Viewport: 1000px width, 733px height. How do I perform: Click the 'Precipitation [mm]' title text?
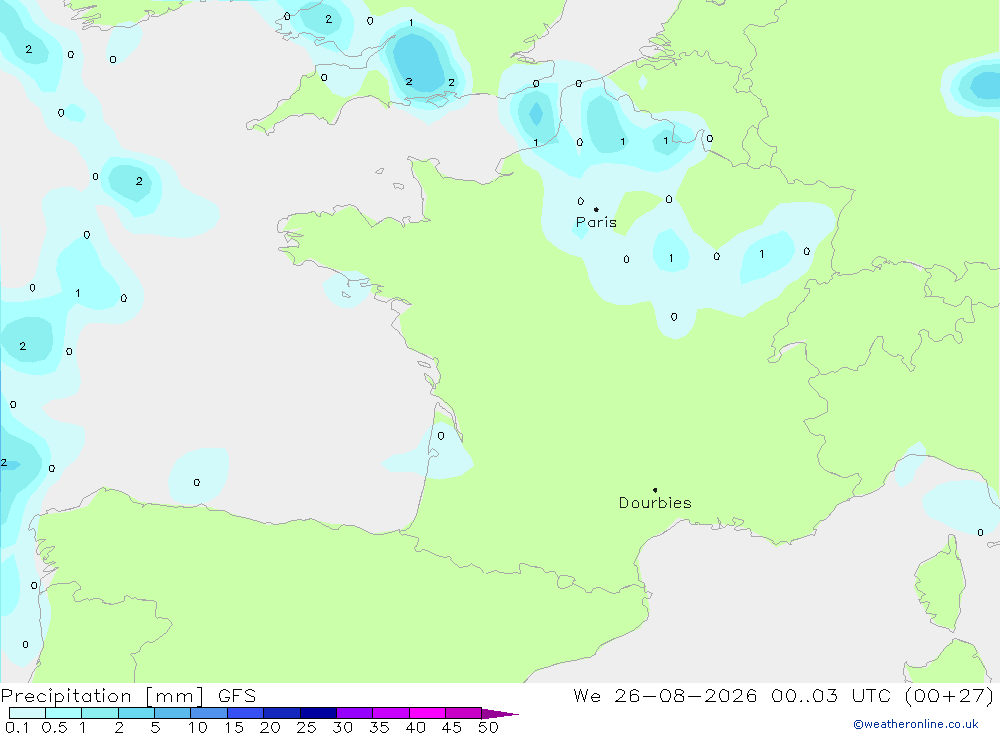coord(102,696)
